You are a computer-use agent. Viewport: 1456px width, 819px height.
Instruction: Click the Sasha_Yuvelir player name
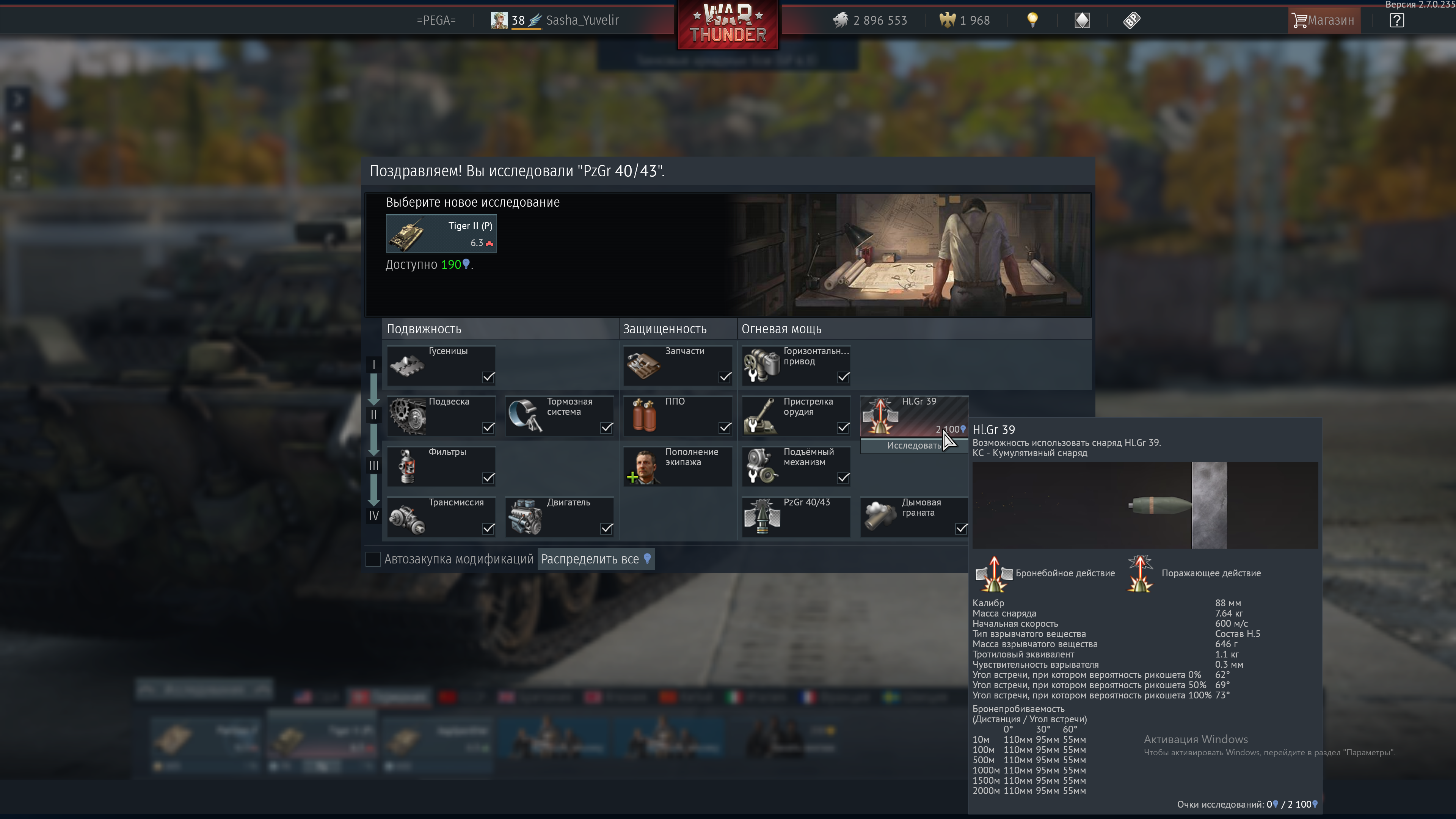[582, 20]
